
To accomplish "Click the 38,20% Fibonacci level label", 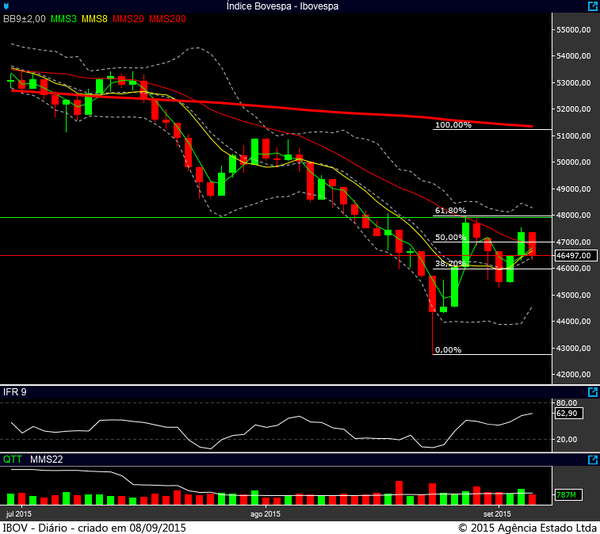I will click(x=450, y=263).
